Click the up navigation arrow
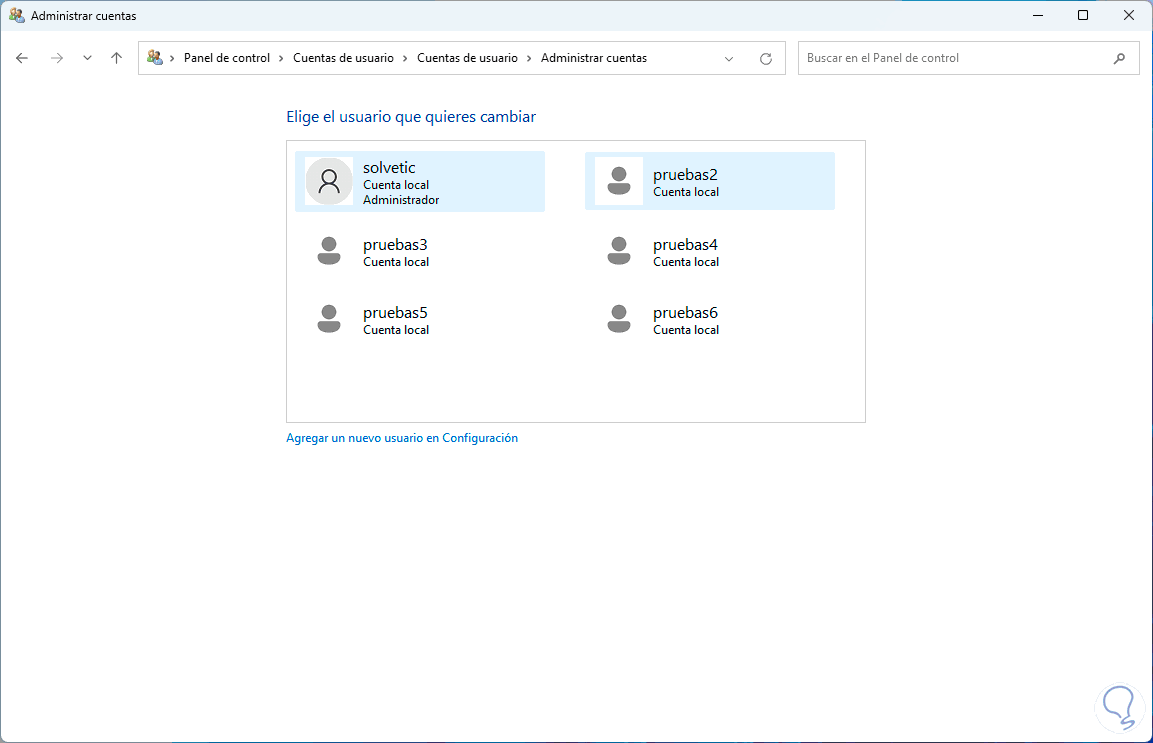This screenshot has width=1153, height=743. 116,58
